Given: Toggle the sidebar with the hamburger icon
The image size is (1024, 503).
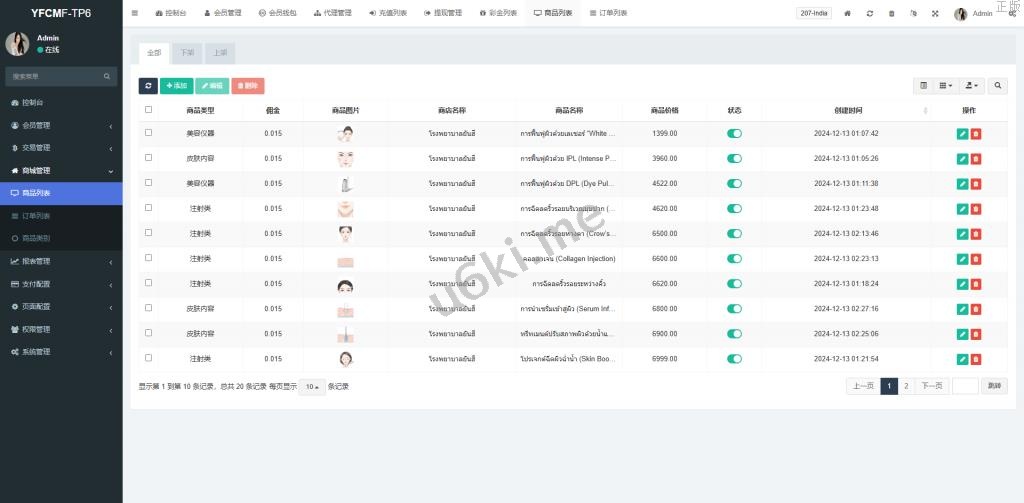Looking at the screenshot, I should 135,14.
